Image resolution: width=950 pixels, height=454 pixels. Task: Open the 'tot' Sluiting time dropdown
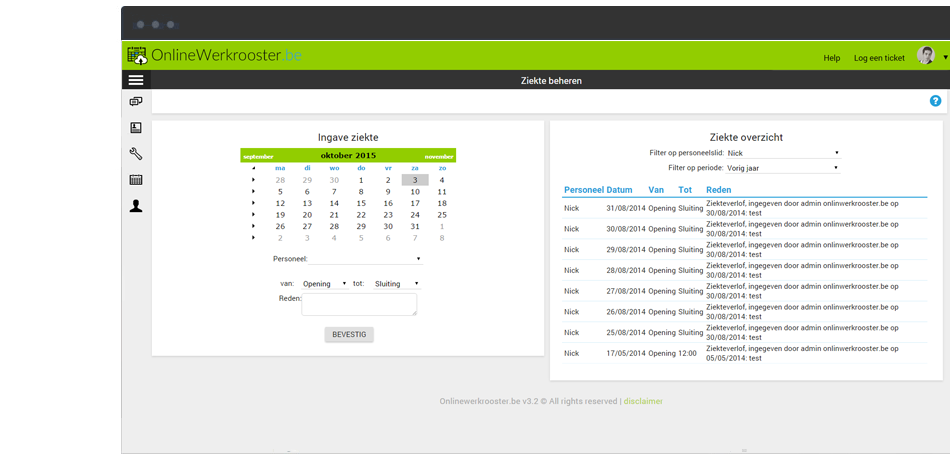click(396, 284)
